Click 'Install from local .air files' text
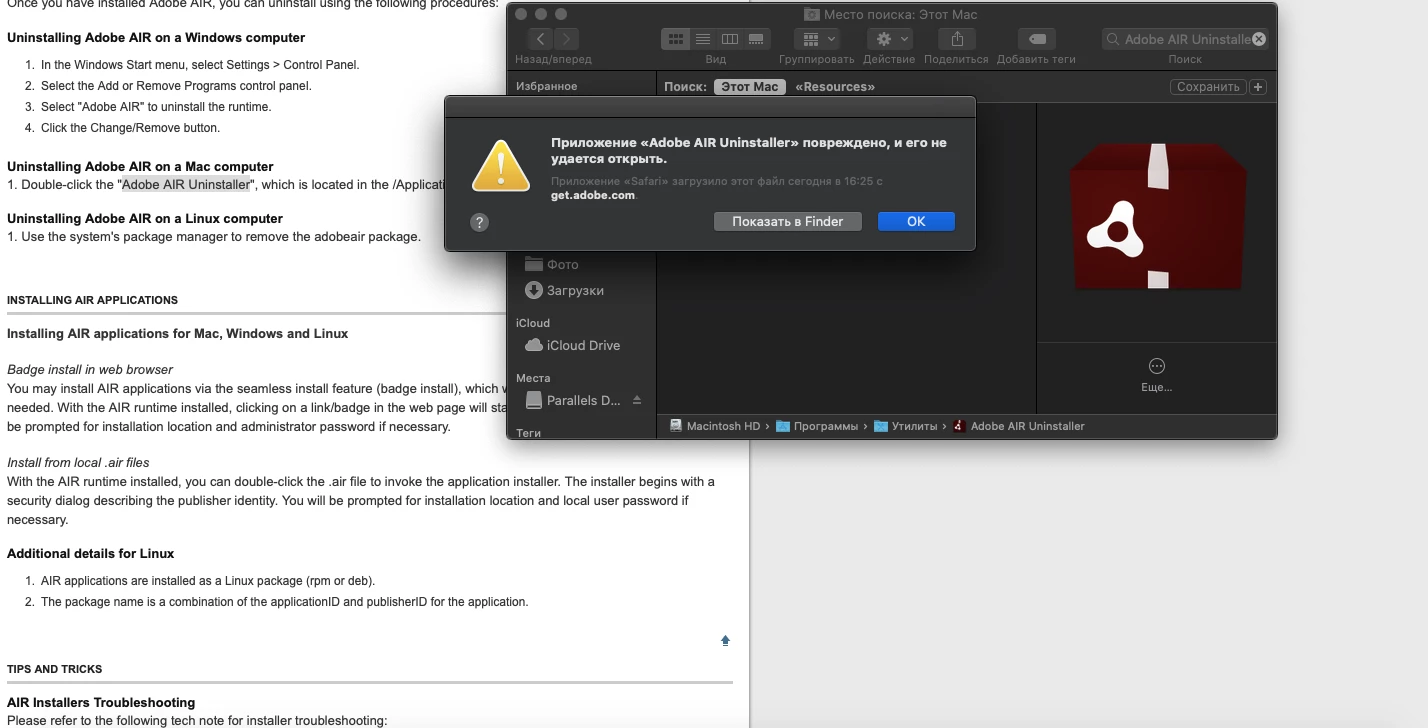 click(x=78, y=463)
